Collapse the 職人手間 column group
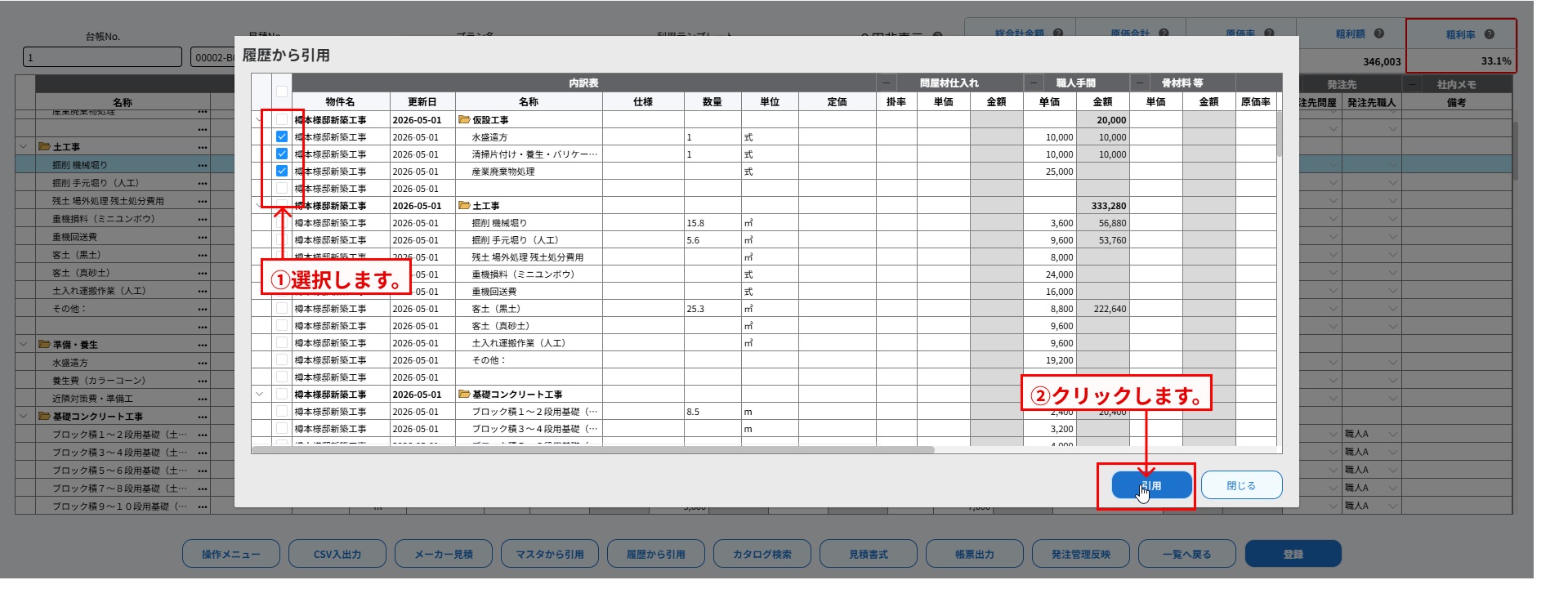The width and height of the screenshot is (1568, 589). [1034, 83]
